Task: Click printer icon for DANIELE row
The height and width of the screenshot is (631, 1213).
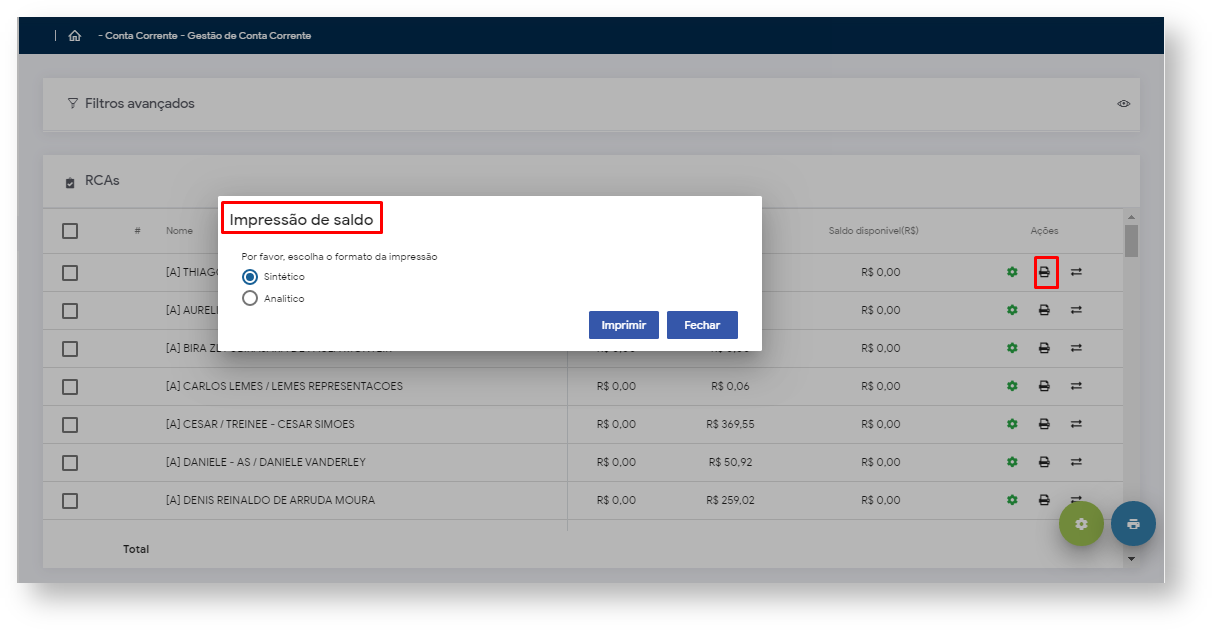Action: pyautogui.click(x=1044, y=462)
